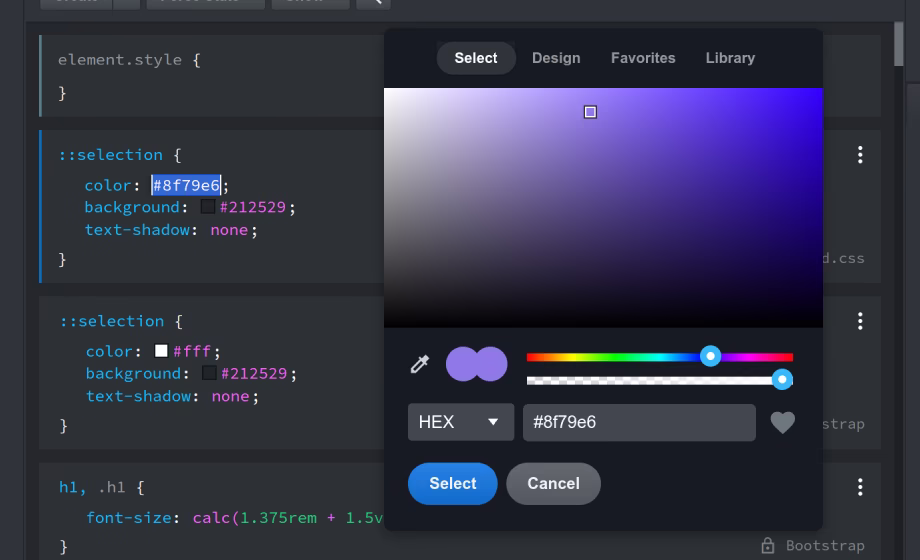Open the HEX color format dropdown
Image resolution: width=920 pixels, height=560 pixels.
point(460,422)
